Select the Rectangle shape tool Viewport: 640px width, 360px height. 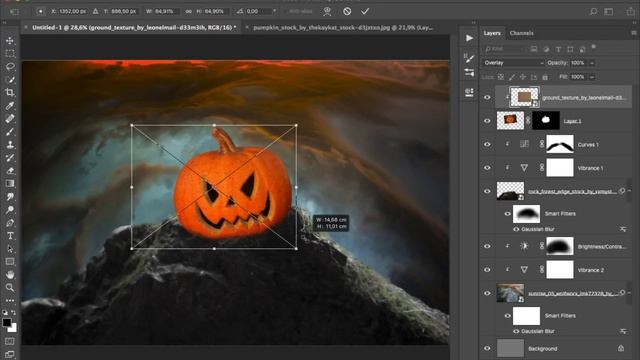(x=10, y=262)
